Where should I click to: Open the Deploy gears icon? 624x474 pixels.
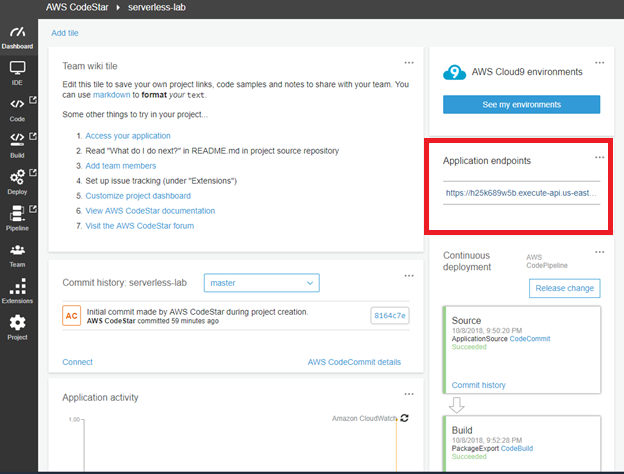tap(17, 177)
